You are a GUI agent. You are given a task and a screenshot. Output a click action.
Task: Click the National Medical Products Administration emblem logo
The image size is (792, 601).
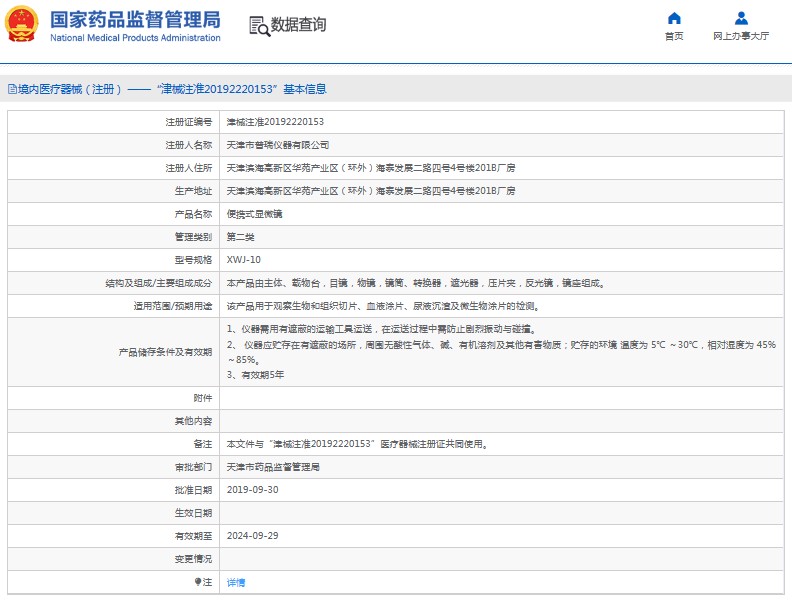[22, 24]
